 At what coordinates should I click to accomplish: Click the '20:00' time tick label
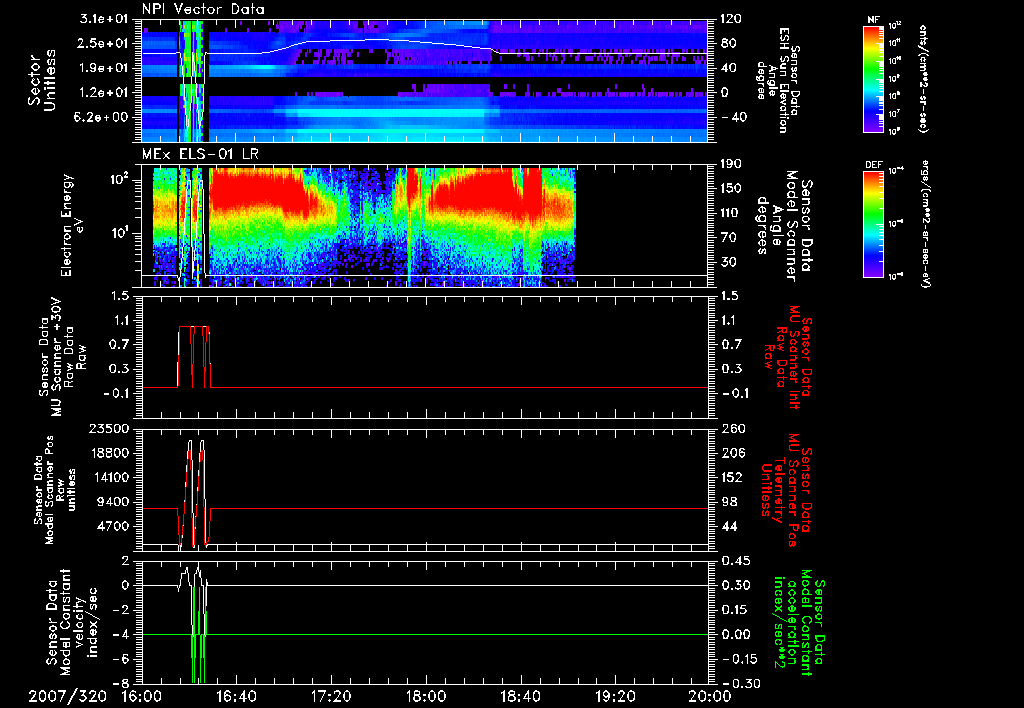pos(710,696)
